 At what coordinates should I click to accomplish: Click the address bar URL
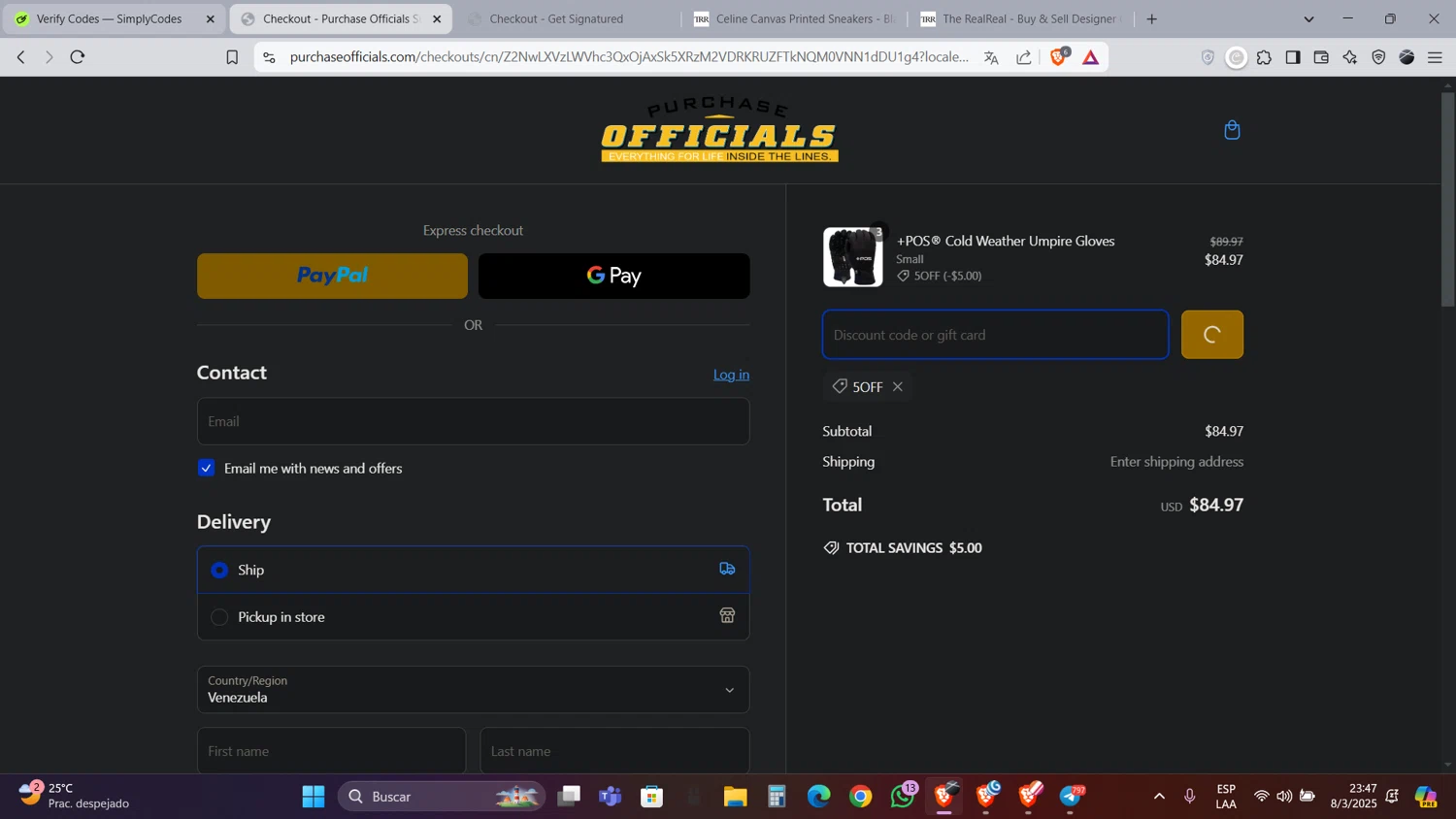click(629, 57)
